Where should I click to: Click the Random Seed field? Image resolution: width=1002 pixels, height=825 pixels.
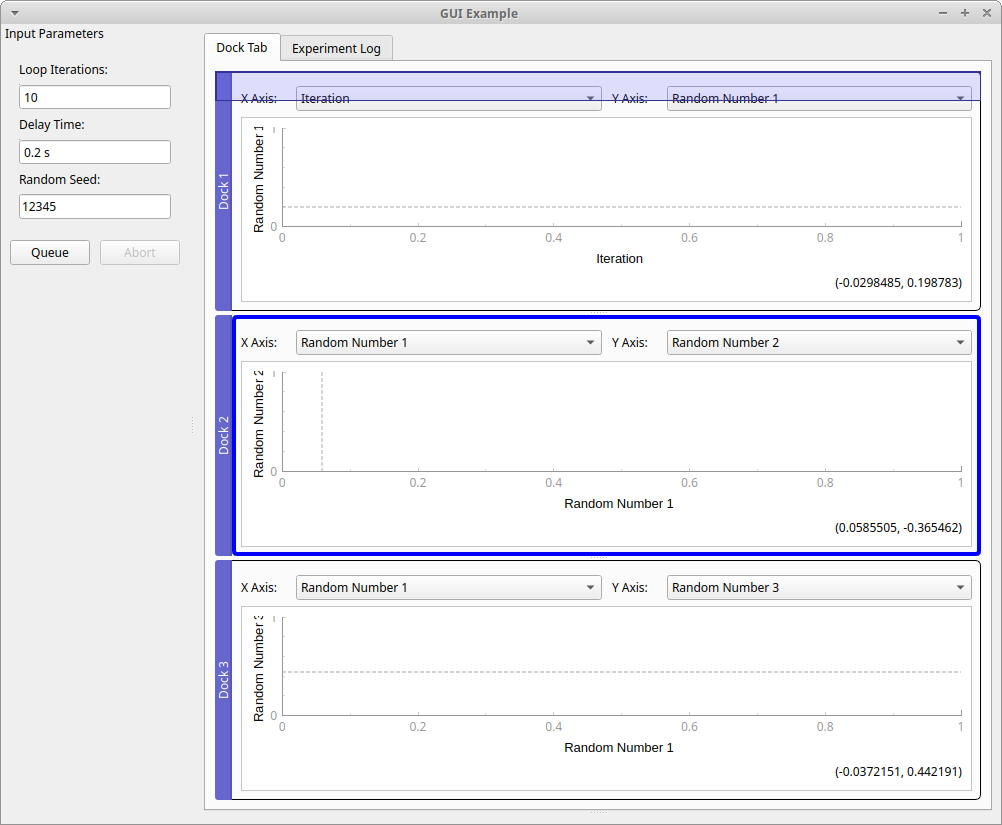tap(95, 206)
